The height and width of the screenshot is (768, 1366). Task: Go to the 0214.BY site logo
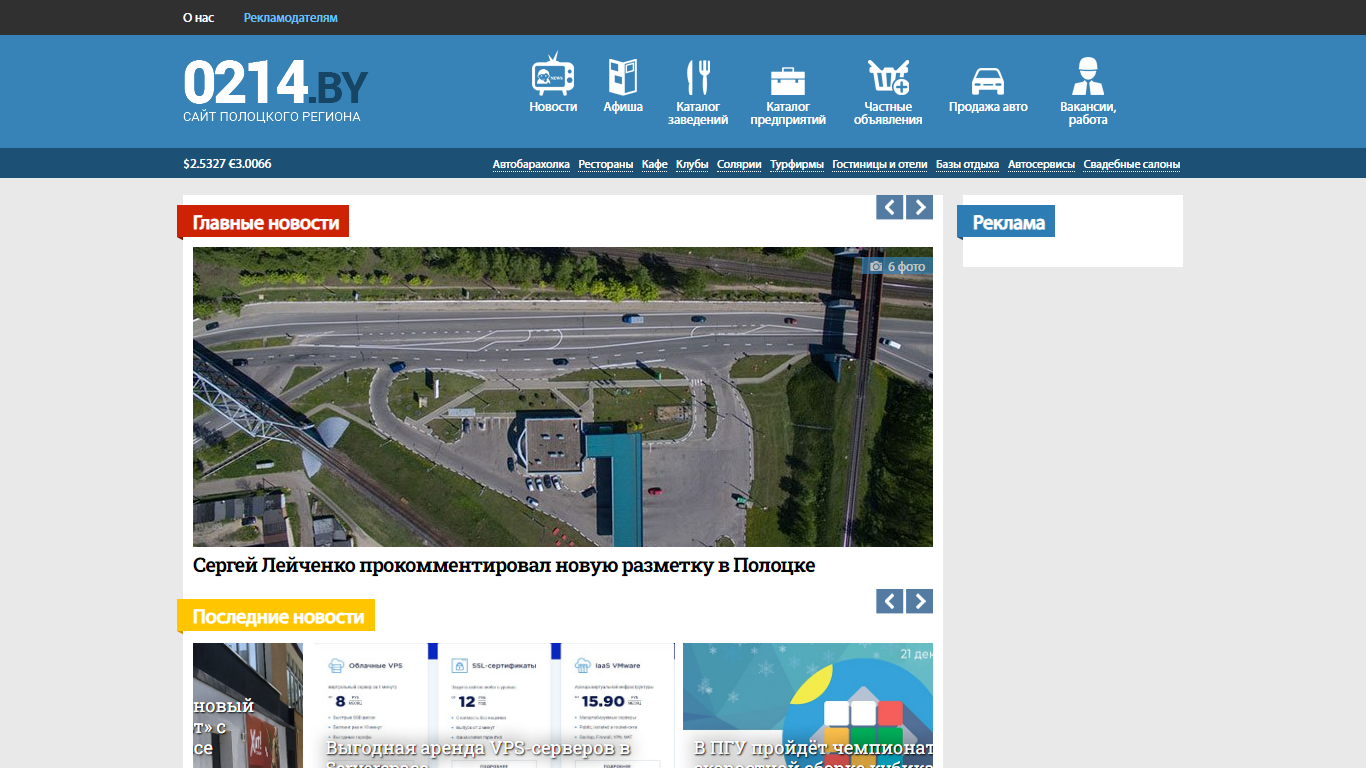[275, 82]
